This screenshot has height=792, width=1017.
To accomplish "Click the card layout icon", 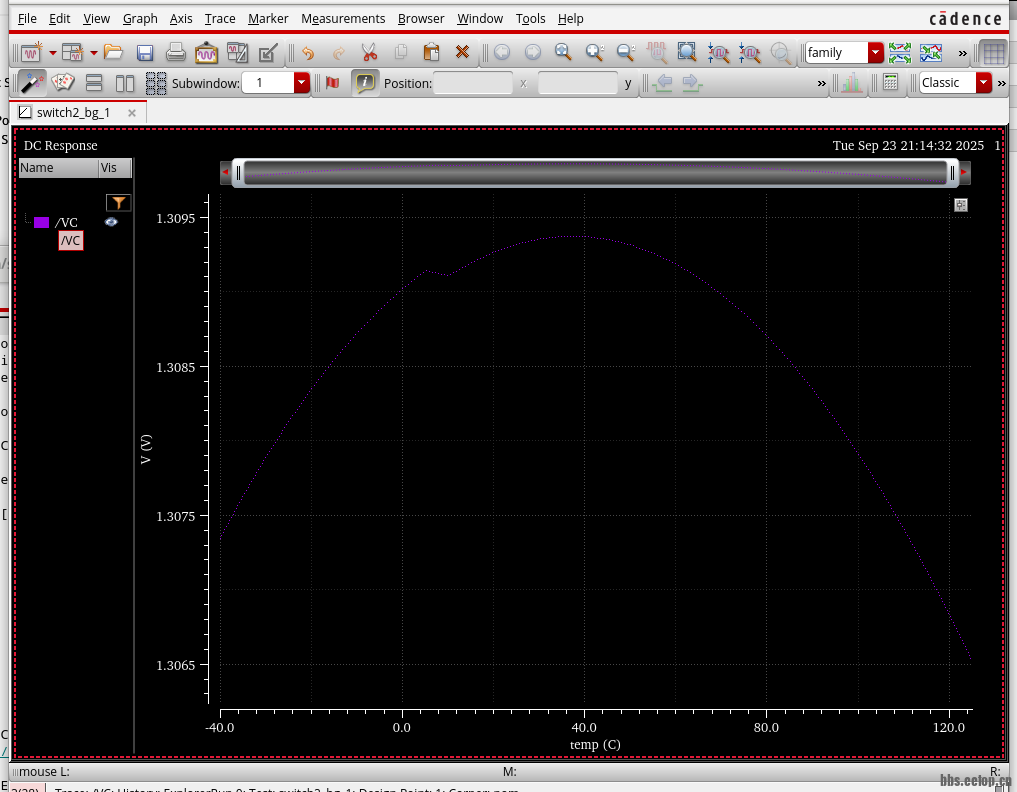I will pyautogui.click(x=63, y=82).
